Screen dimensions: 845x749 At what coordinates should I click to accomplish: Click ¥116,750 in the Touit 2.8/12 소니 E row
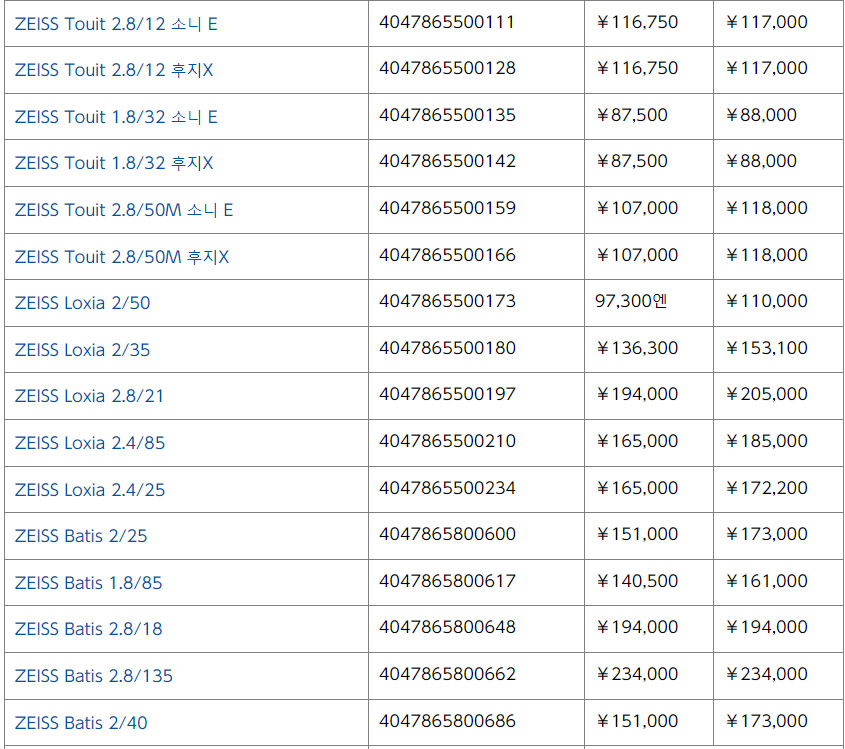tap(637, 22)
